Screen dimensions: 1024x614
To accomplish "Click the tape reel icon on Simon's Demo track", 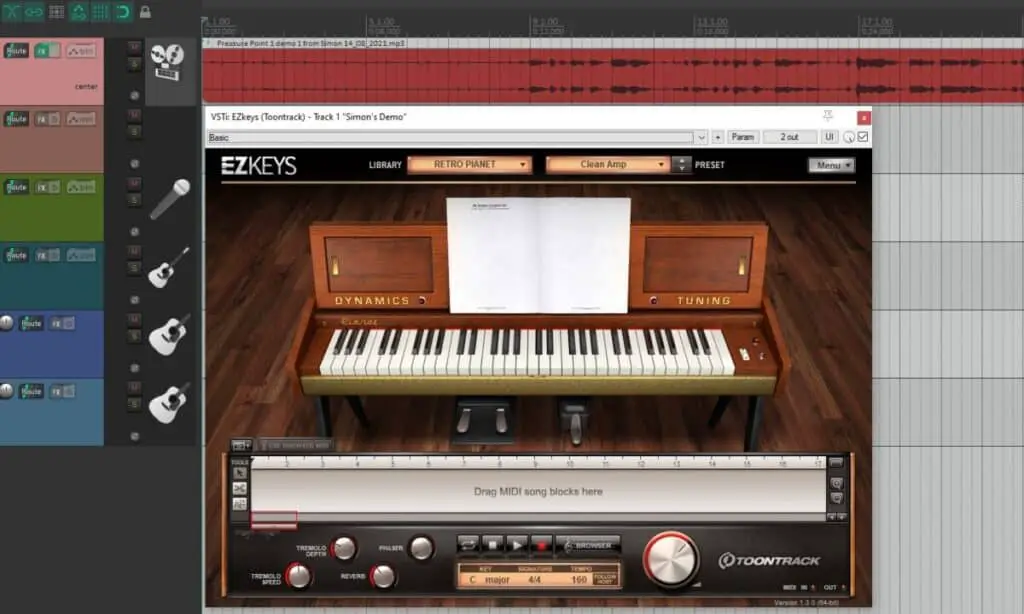I will click(x=168, y=63).
